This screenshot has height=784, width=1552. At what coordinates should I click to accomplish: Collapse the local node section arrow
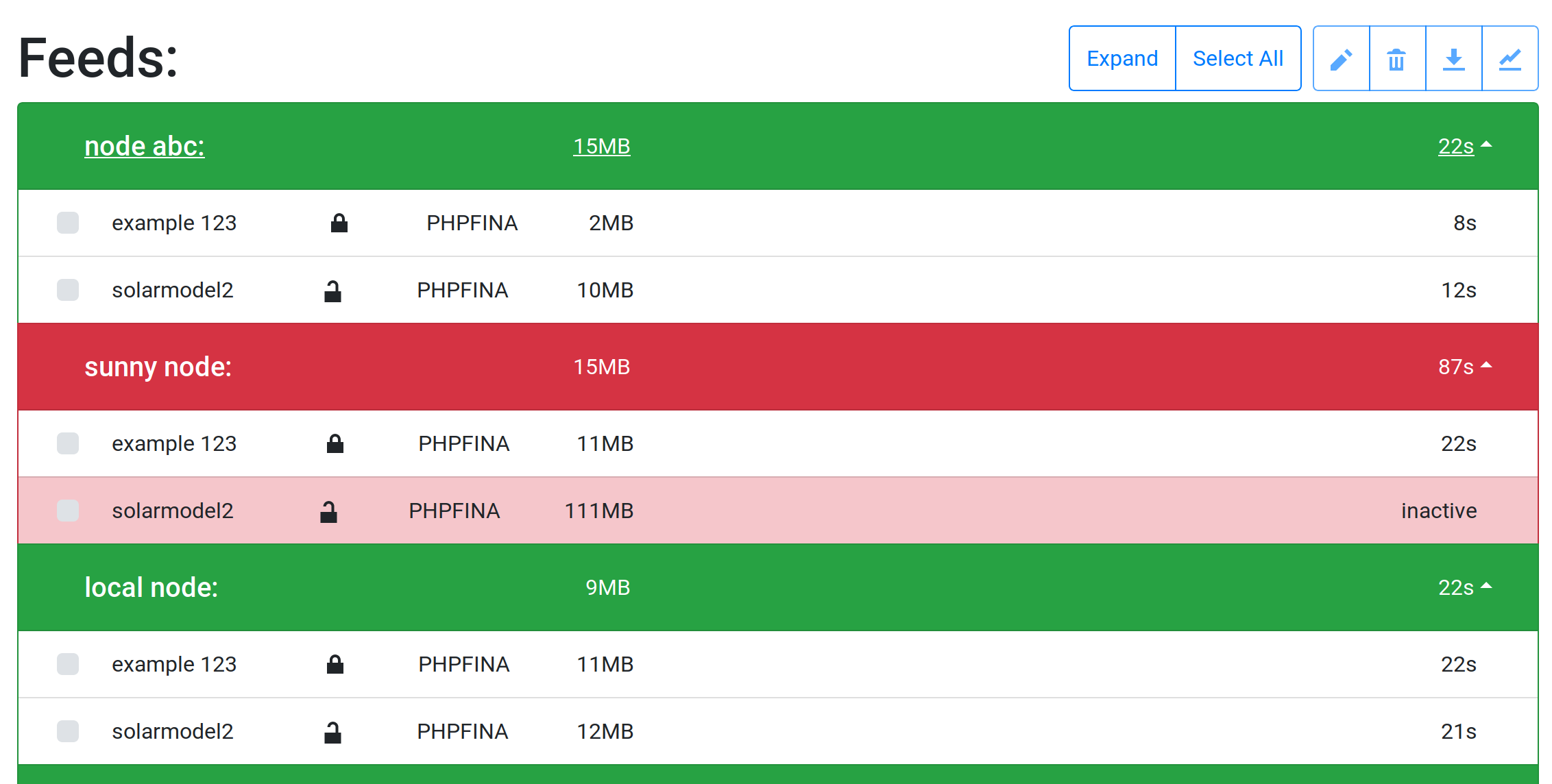point(1487,586)
